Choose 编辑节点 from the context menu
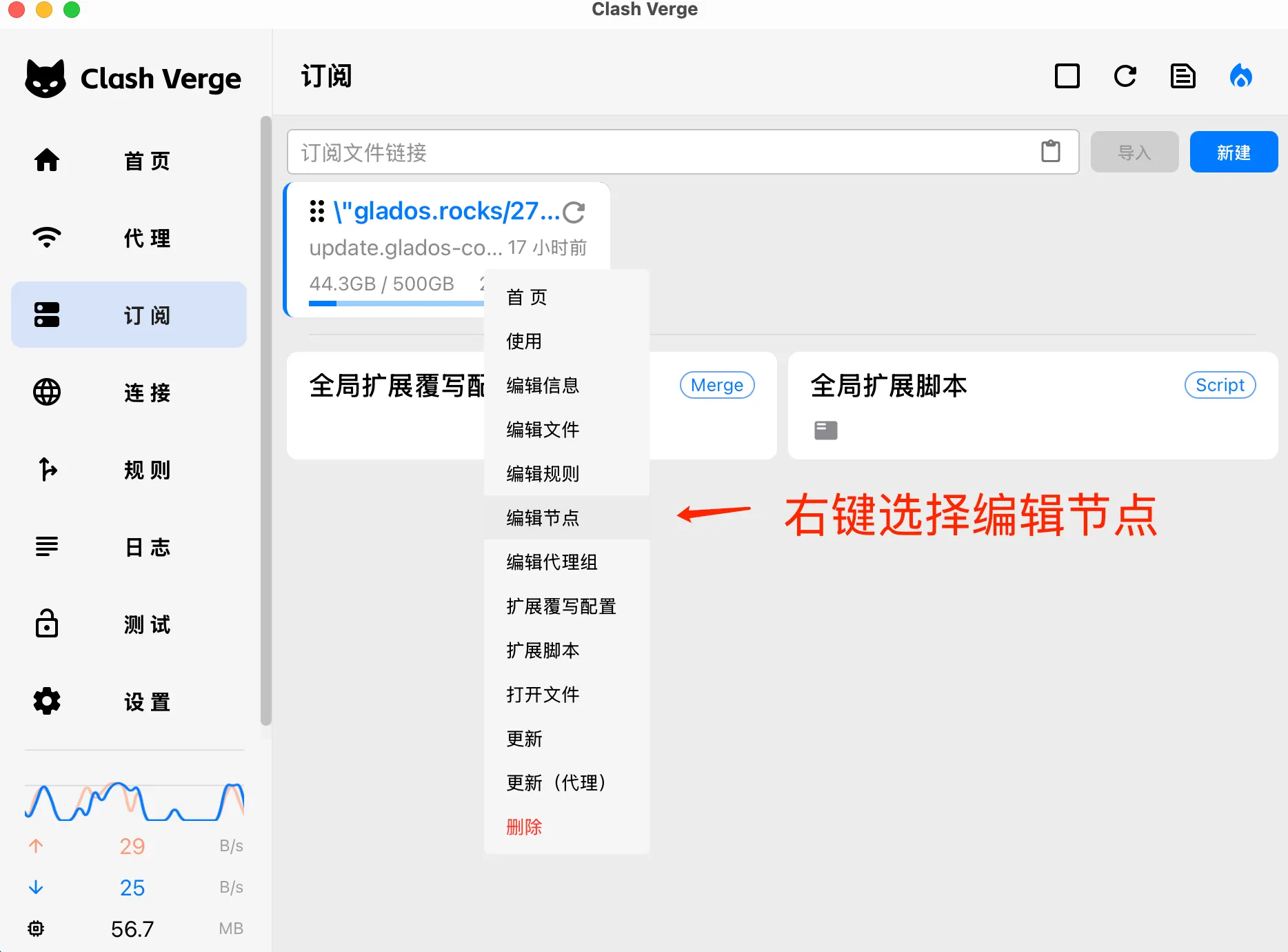 (542, 517)
